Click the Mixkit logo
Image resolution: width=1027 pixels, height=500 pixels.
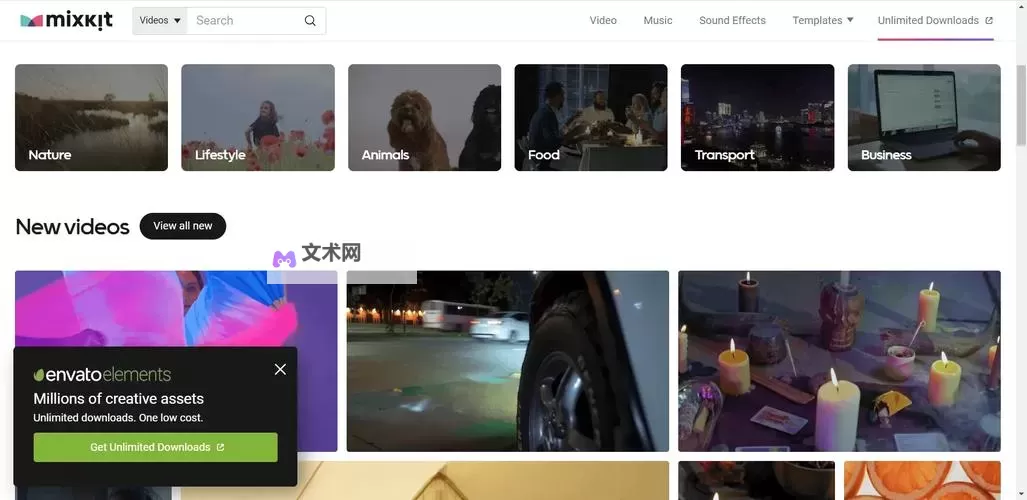click(x=67, y=21)
